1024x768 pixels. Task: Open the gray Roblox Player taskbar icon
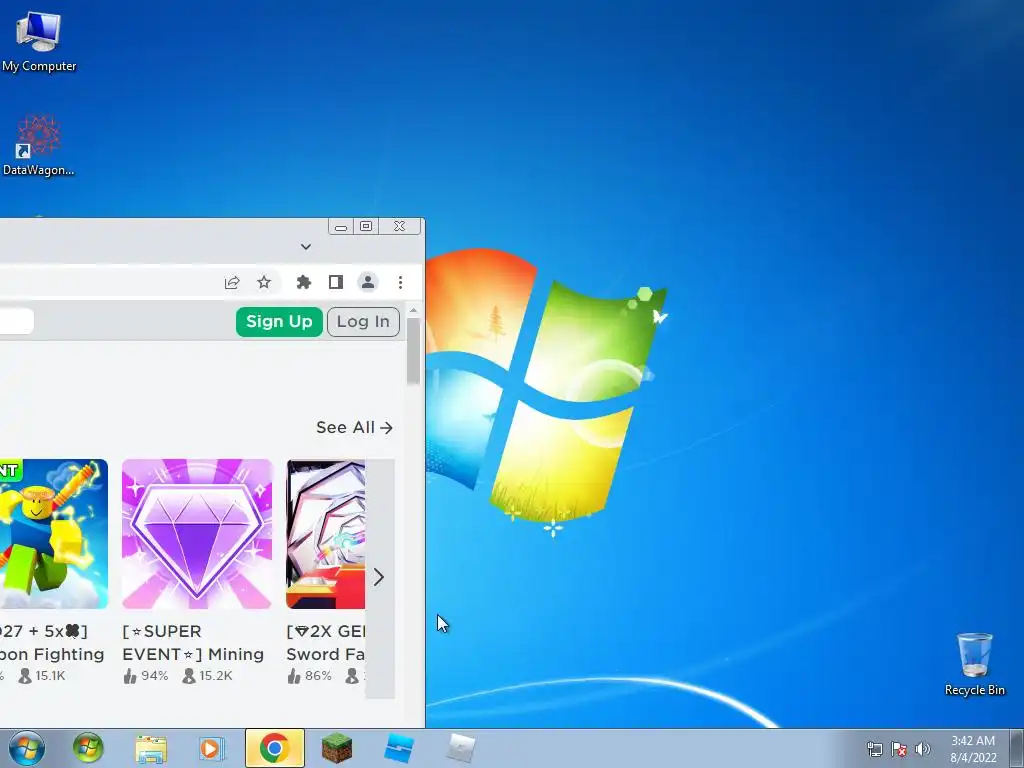pos(460,748)
